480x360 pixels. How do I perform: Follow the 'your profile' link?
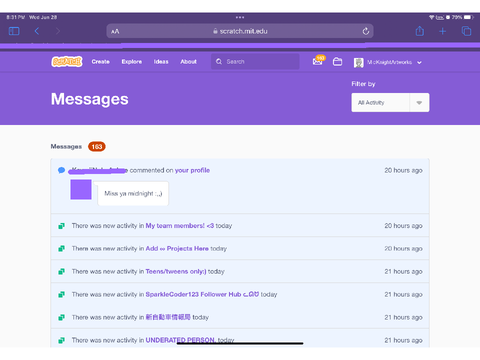(x=192, y=170)
